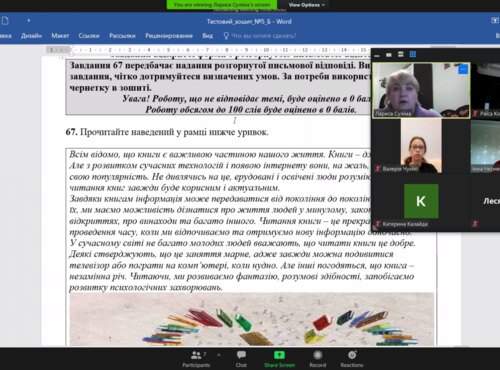Expand the small arrow next to Participants
The image size is (500, 370).
[x=219, y=355]
